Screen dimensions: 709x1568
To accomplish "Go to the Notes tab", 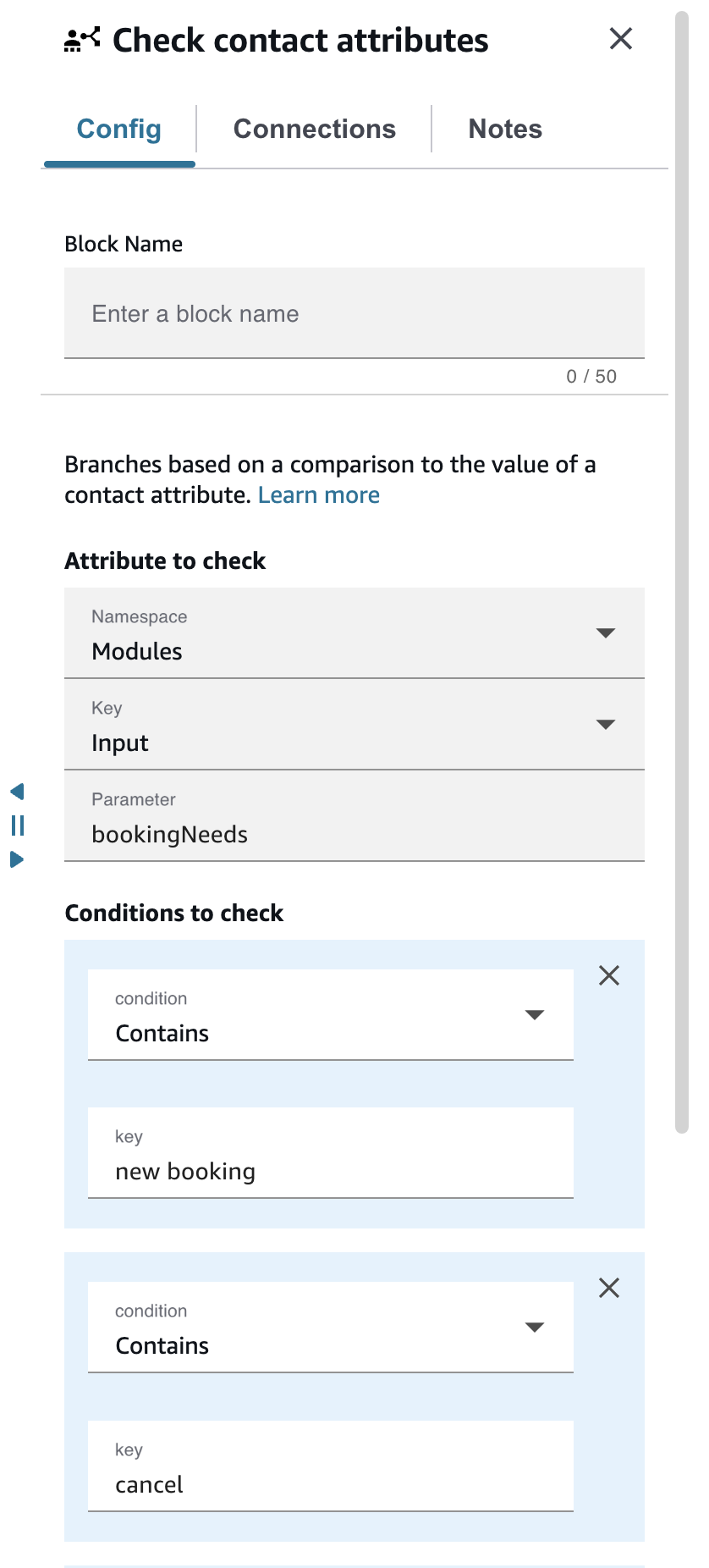I will [505, 129].
